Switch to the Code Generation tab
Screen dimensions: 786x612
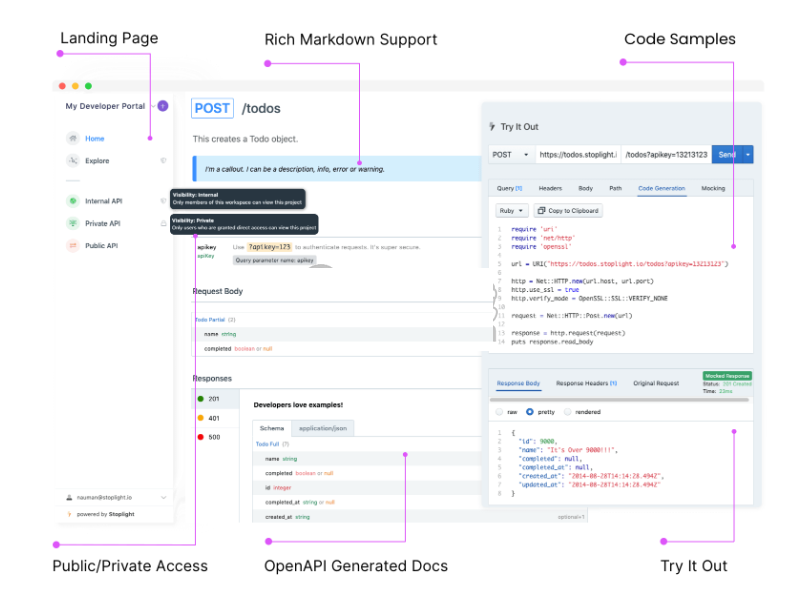[662, 188]
